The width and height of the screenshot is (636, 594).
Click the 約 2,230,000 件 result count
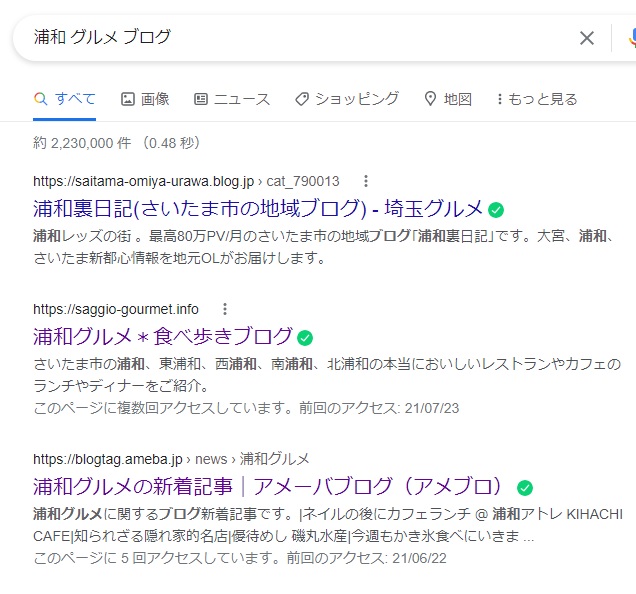82,143
